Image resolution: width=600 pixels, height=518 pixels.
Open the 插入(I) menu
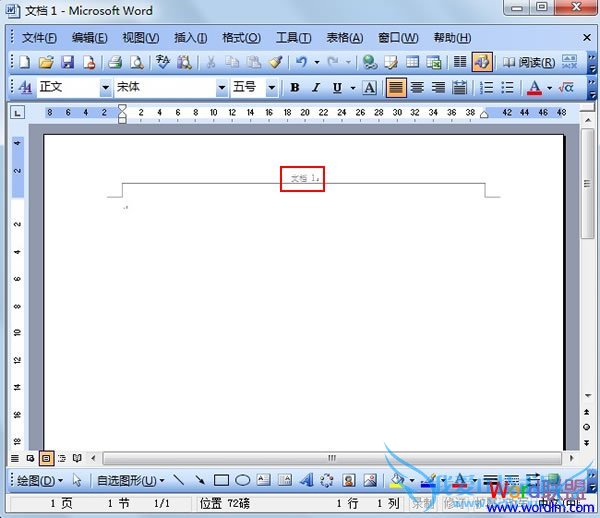tap(191, 38)
